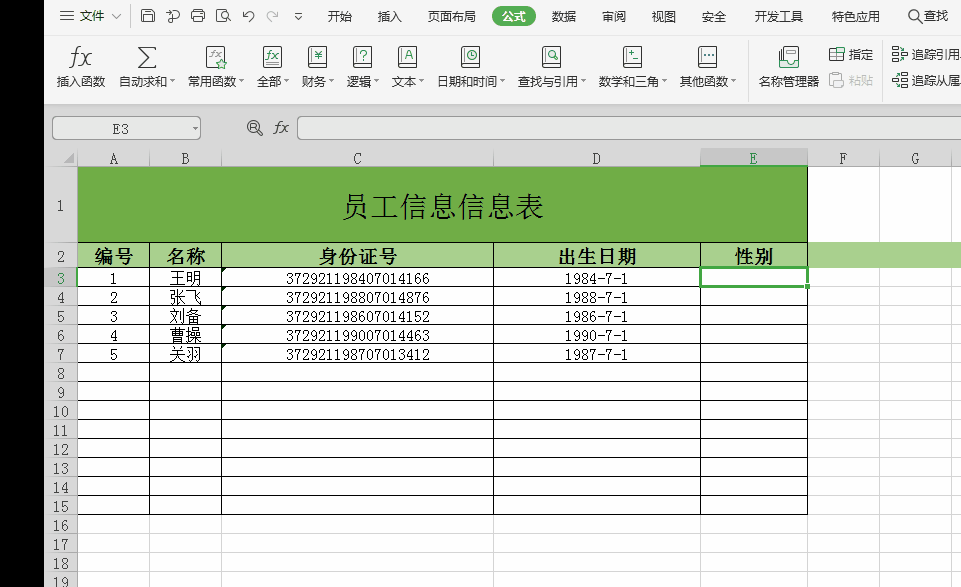The height and width of the screenshot is (587, 961).
Task: Open the Financial (财务) functions icon
Action: coord(317,58)
